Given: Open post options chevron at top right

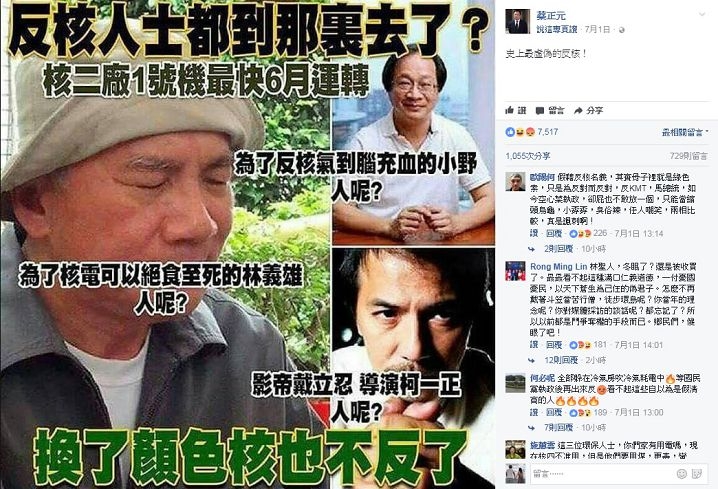Looking at the screenshot, I should [x=702, y=15].
